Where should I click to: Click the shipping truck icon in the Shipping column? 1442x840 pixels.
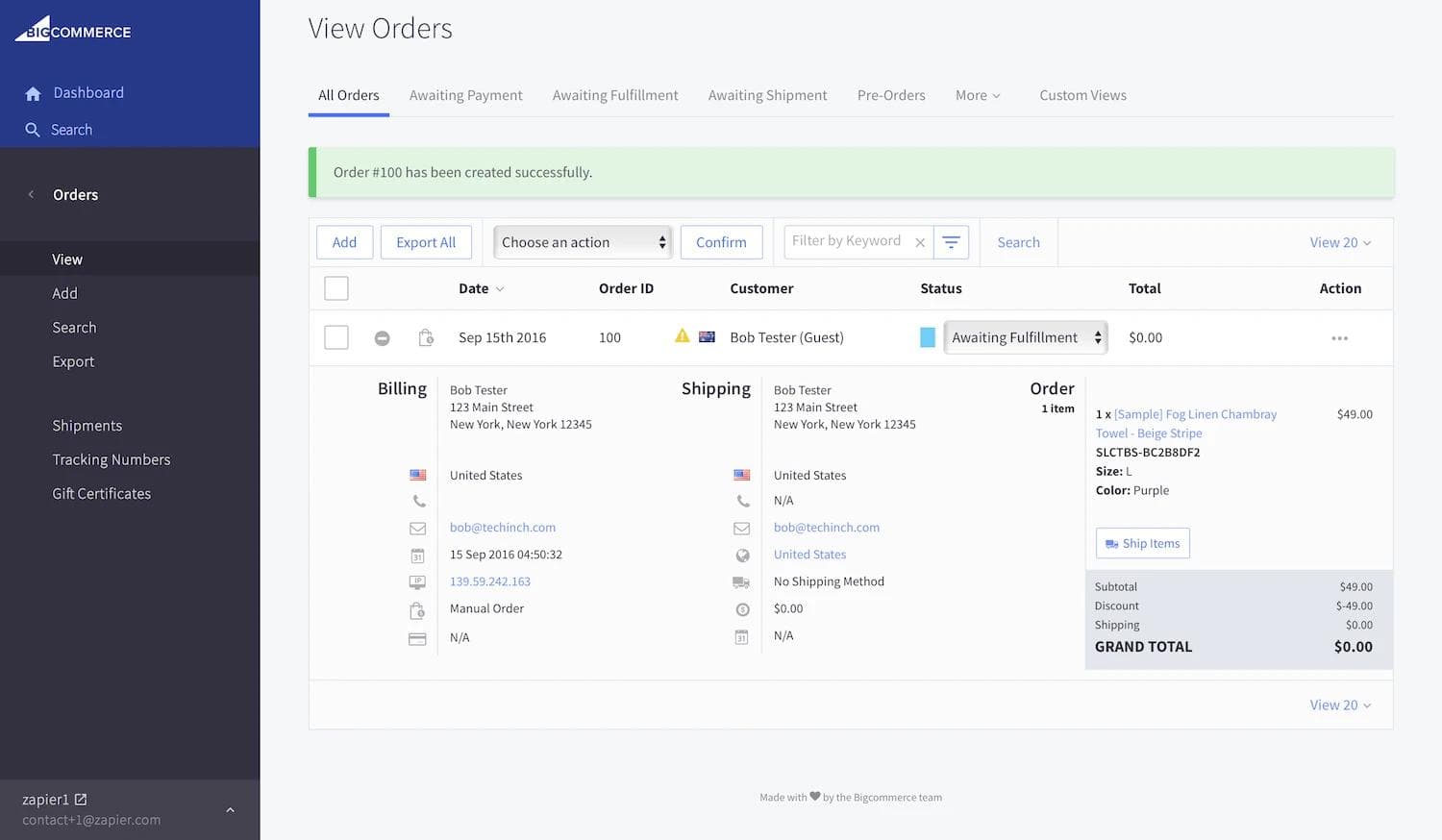tap(741, 581)
